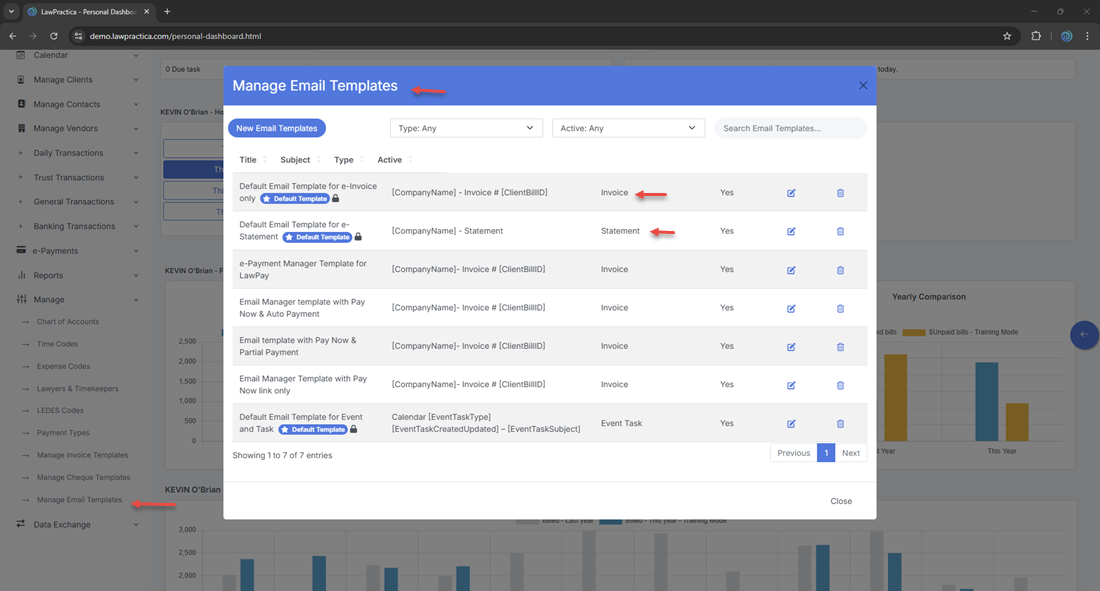Edit the e-Statement default template
Viewport: 1100px width, 591px height.
pyautogui.click(x=791, y=231)
